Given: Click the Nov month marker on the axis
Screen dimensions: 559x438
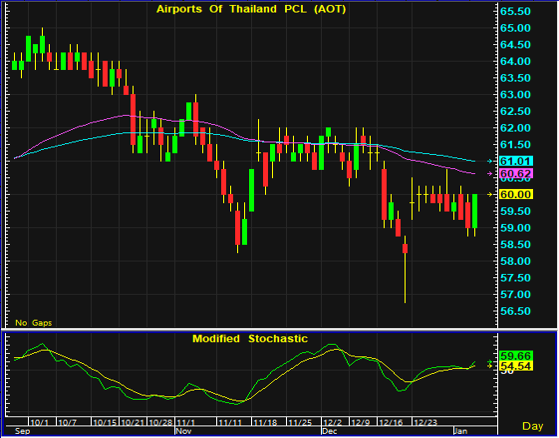Looking at the screenshot, I should point(185,431).
